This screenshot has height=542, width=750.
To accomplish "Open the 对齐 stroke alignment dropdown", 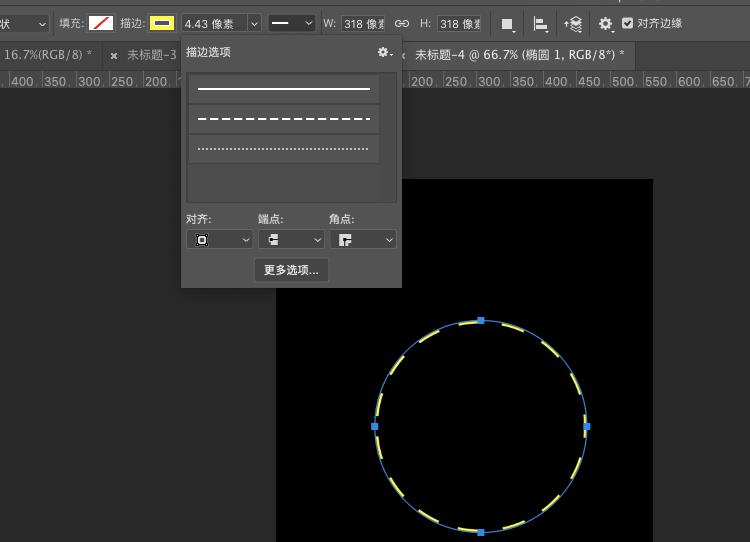I will click(x=219, y=240).
